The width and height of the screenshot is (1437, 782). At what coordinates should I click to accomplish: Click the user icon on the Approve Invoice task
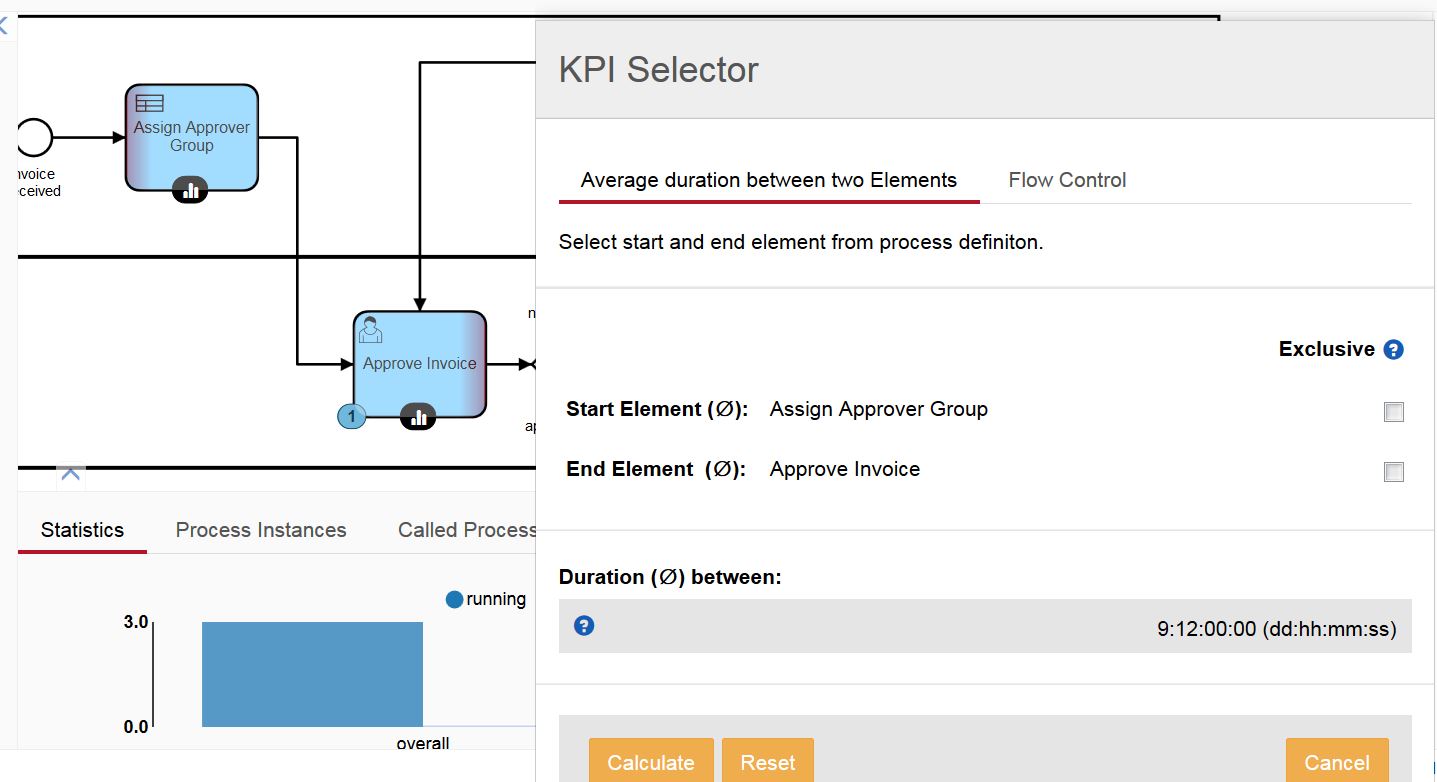[x=370, y=329]
